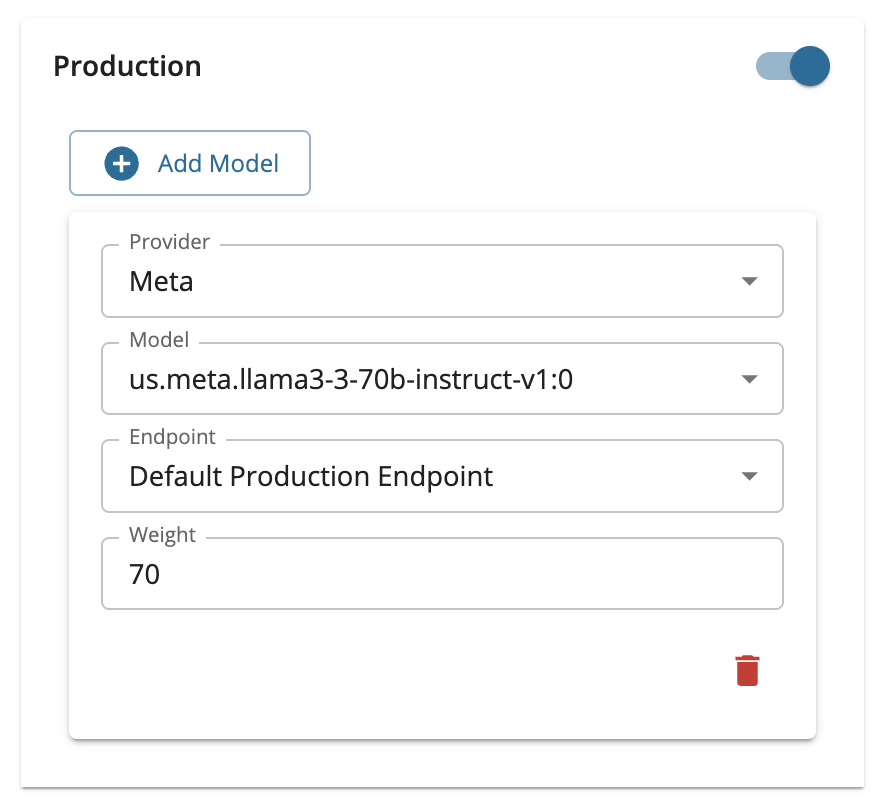Expand the Model dropdown
890x802 pixels.
coord(443,378)
